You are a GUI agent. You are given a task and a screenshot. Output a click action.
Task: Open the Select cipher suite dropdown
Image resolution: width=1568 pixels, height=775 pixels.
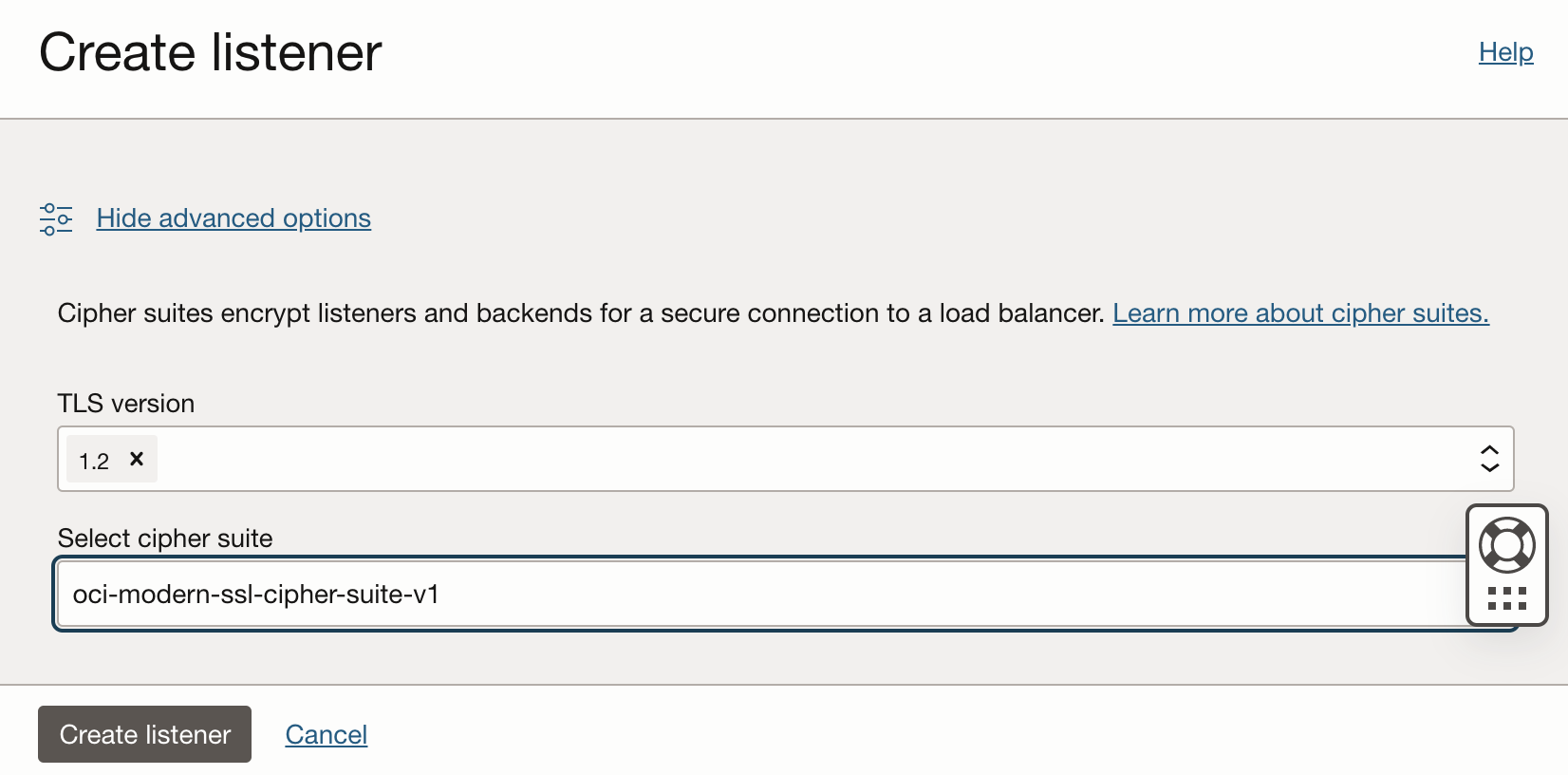point(759,595)
